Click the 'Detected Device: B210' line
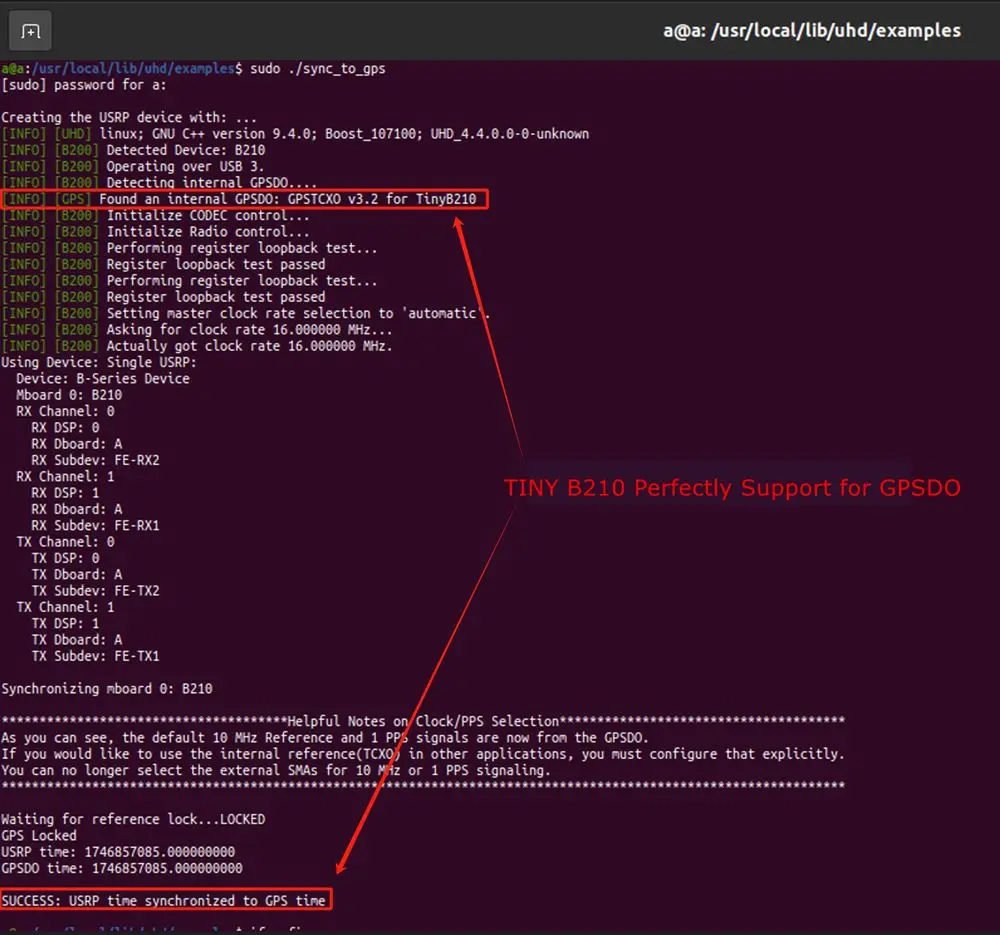Image resolution: width=1000 pixels, height=935 pixels. 133,150
